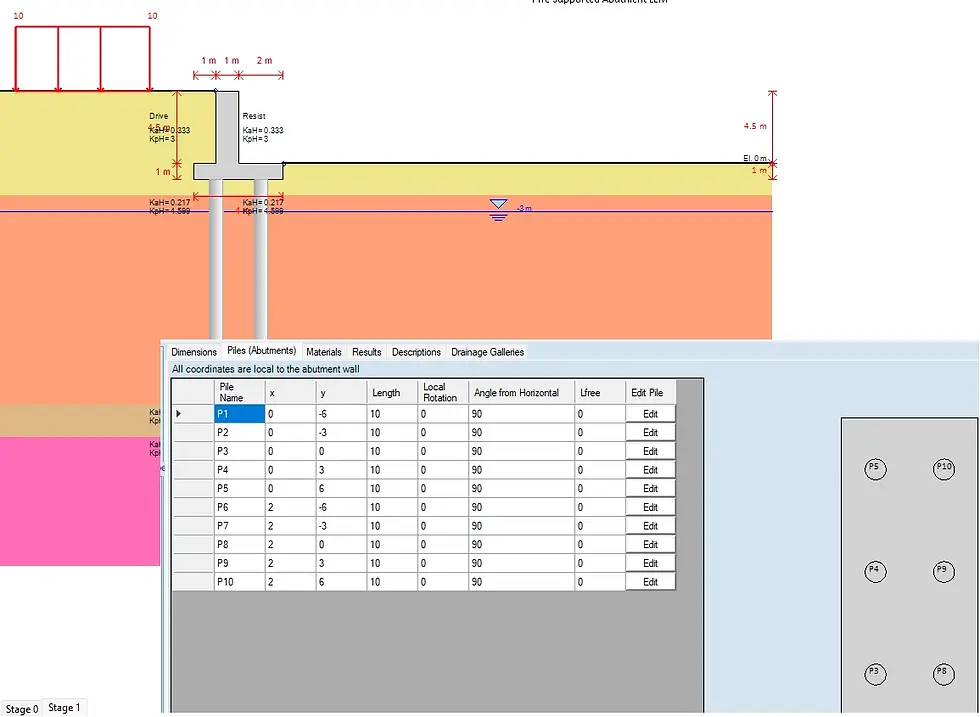Click the Resist label beside the wall
This screenshot has width=980, height=717.
point(254,116)
